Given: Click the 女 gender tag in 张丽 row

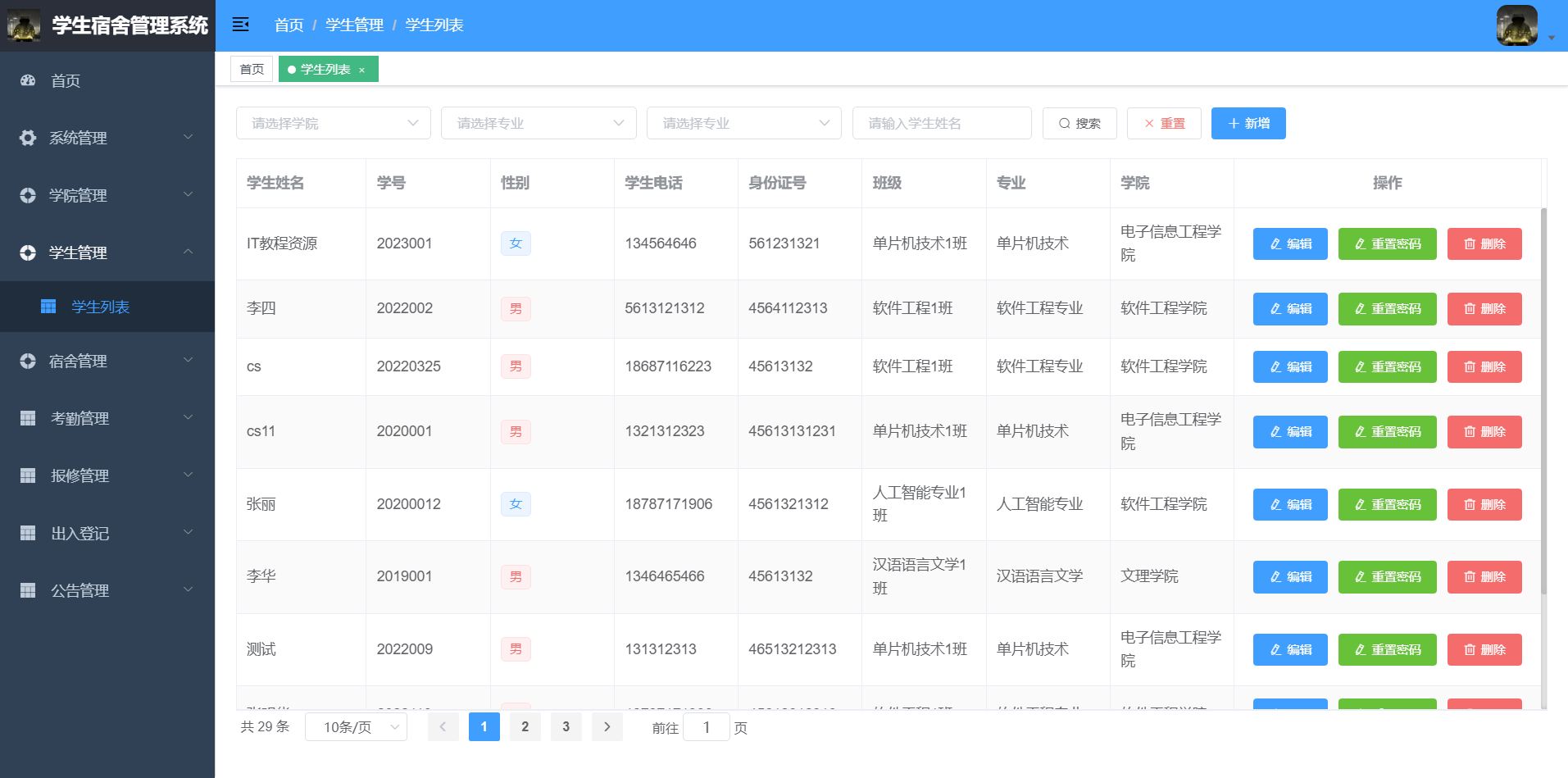Looking at the screenshot, I should pyautogui.click(x=516, y=504).
